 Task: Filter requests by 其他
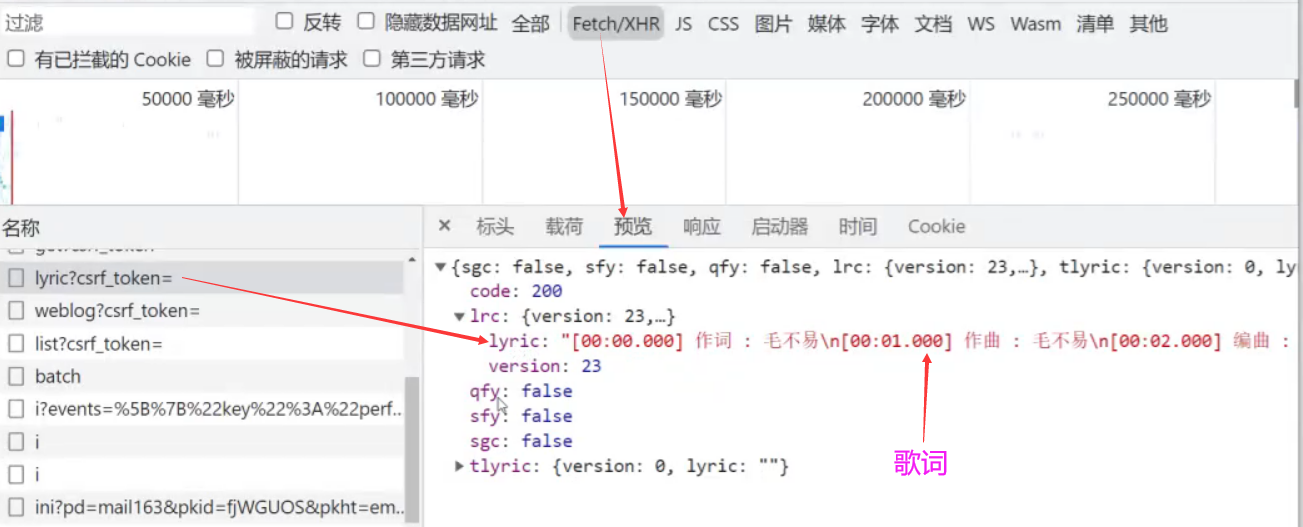(1148, 23)
